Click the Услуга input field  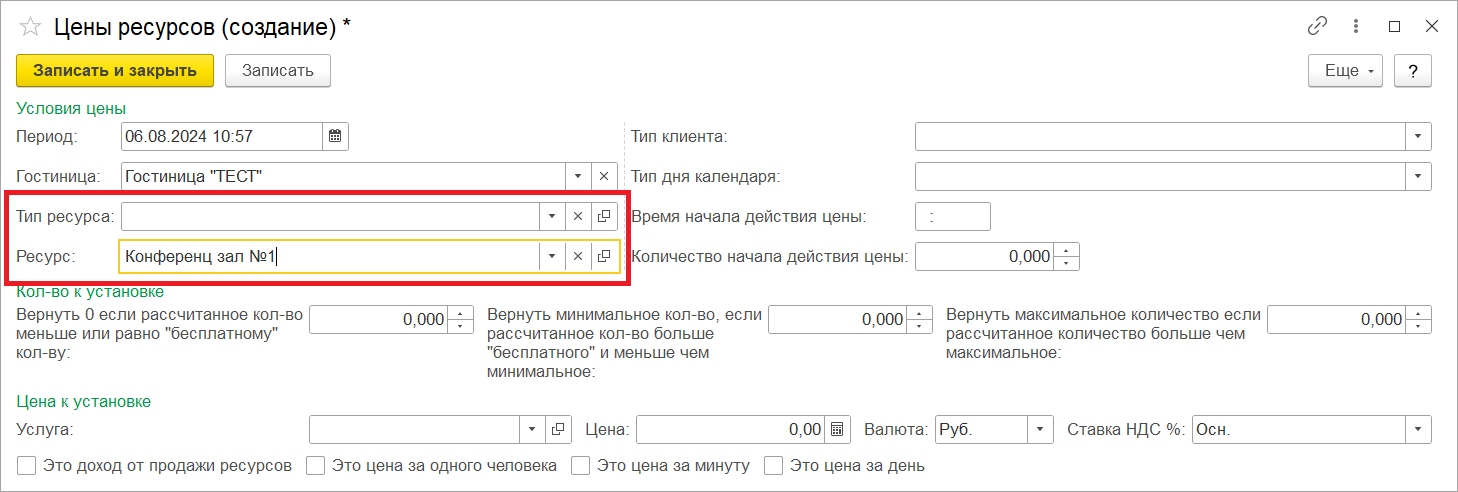(x=415, y=429)
